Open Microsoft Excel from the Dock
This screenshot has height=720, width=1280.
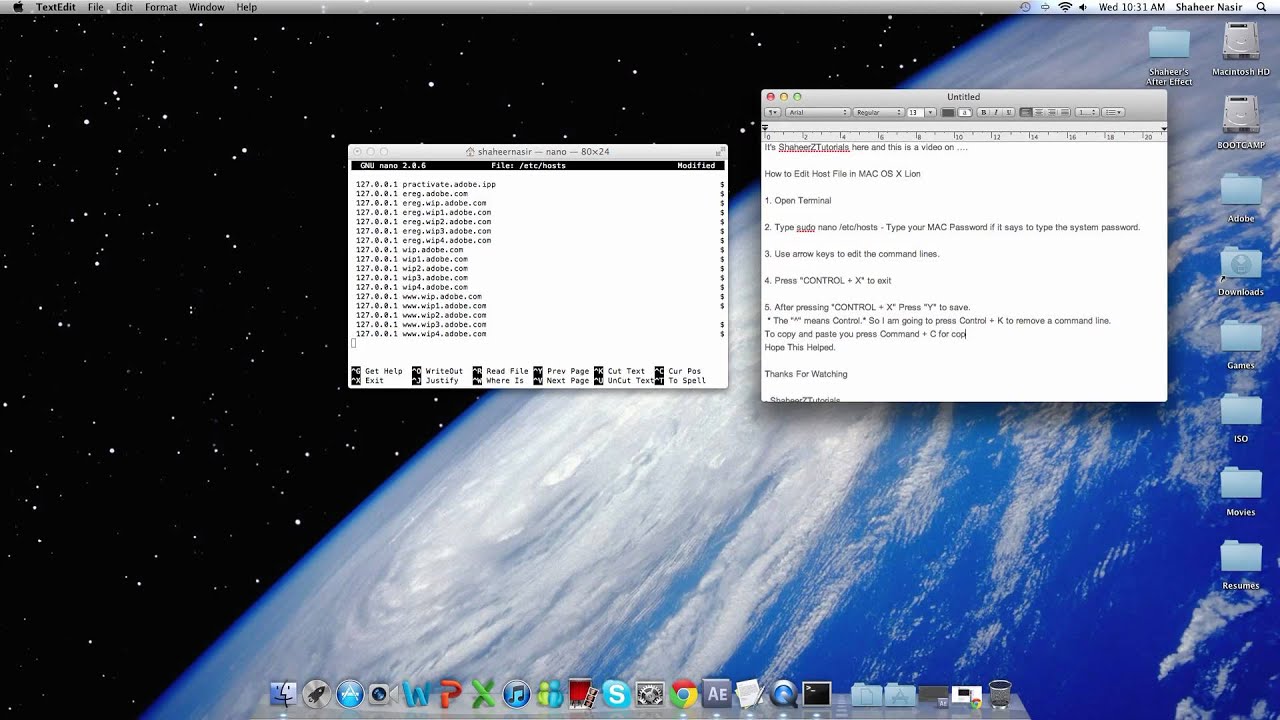coord(483,693)
